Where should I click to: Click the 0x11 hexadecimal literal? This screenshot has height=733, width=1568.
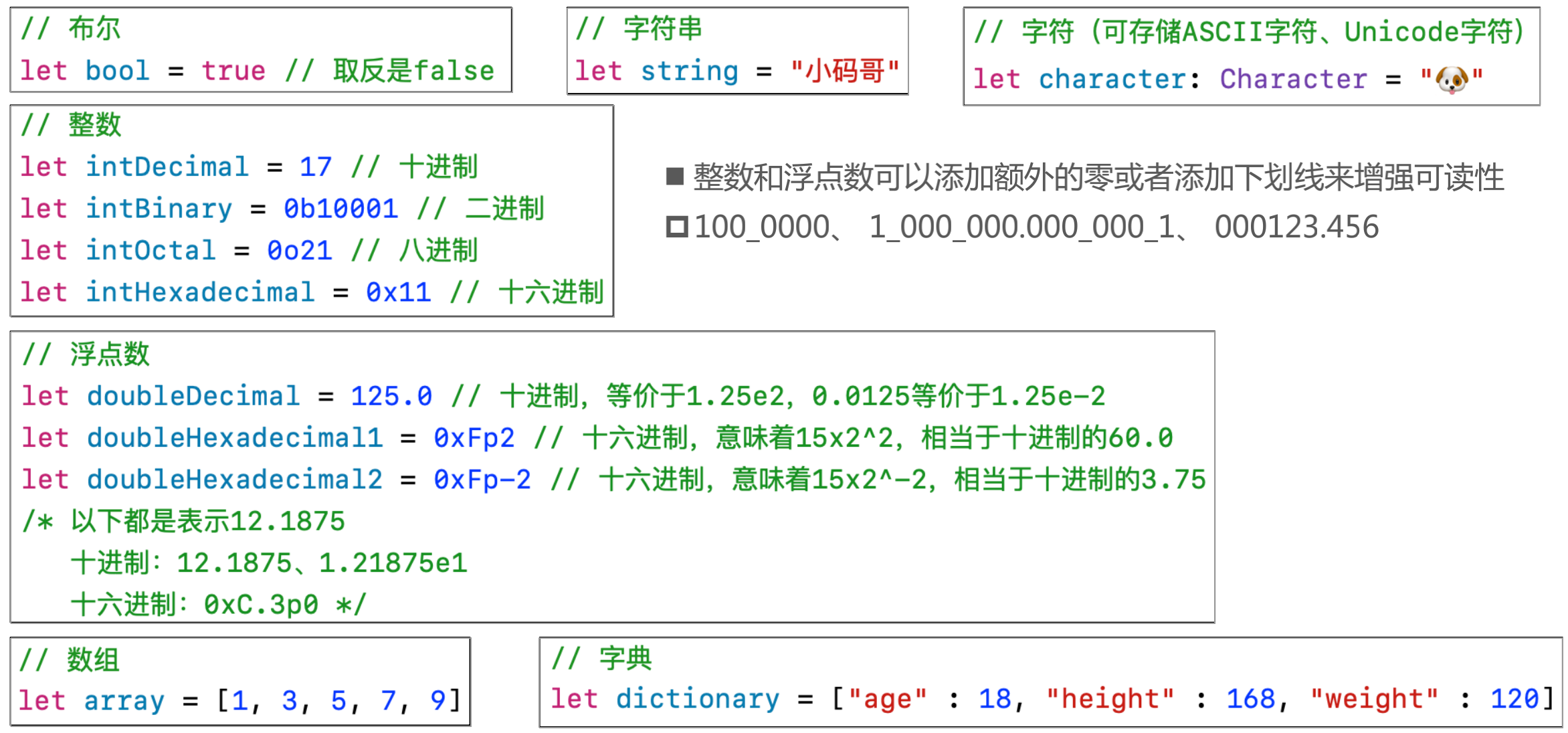398,292
